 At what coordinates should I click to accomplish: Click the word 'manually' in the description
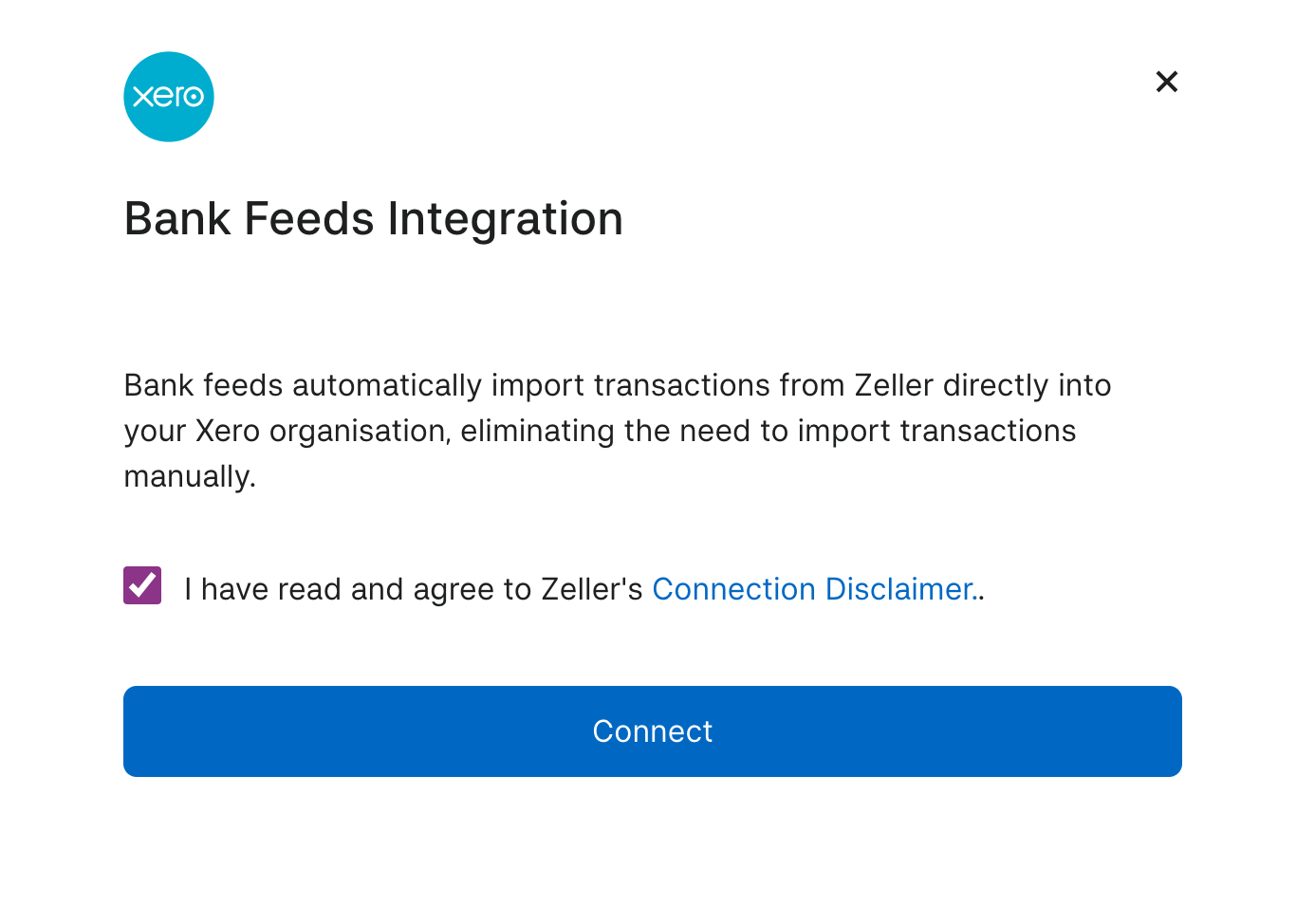coord(188,476)
